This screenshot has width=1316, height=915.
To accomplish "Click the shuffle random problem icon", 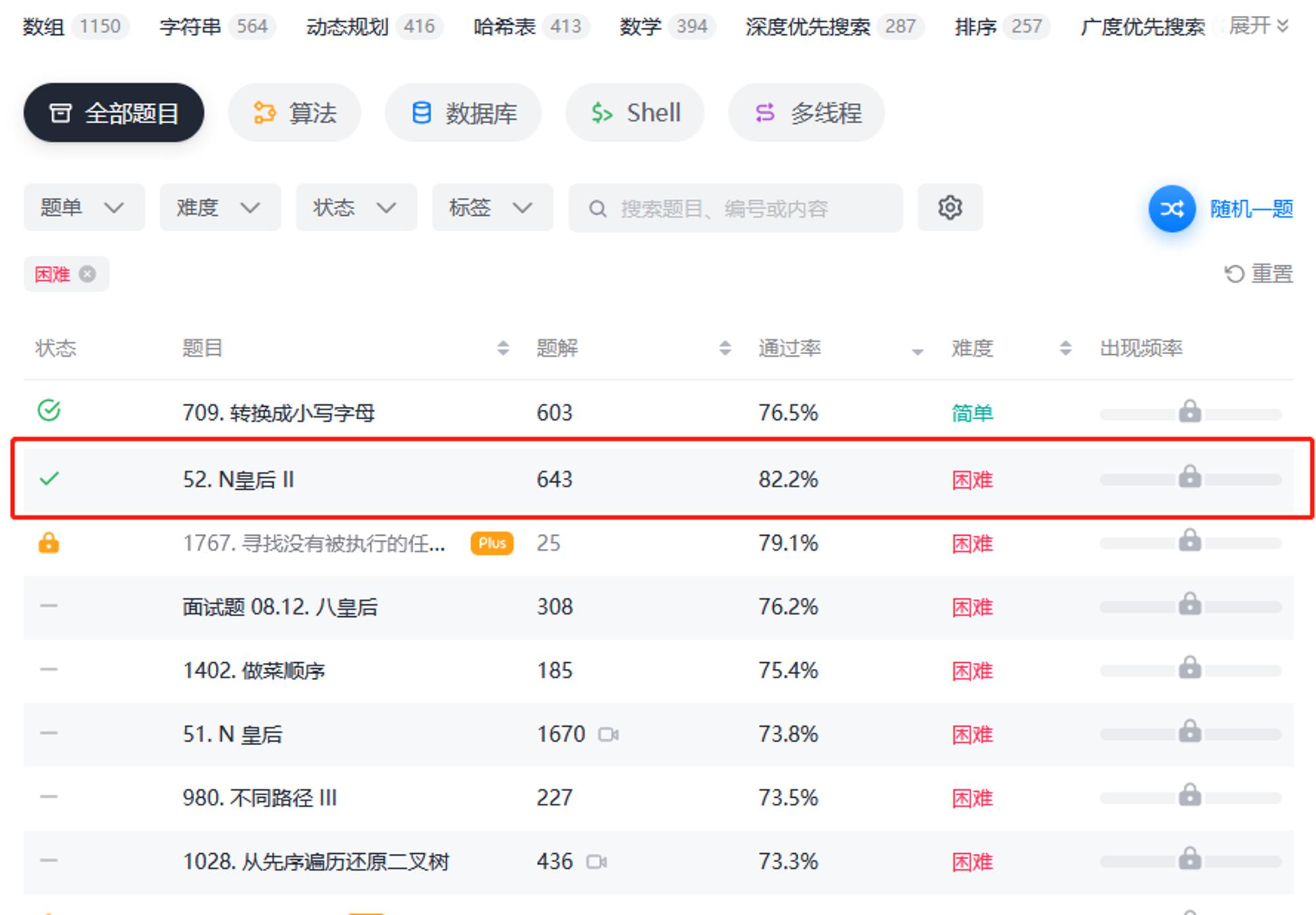I will point(1172,209).
